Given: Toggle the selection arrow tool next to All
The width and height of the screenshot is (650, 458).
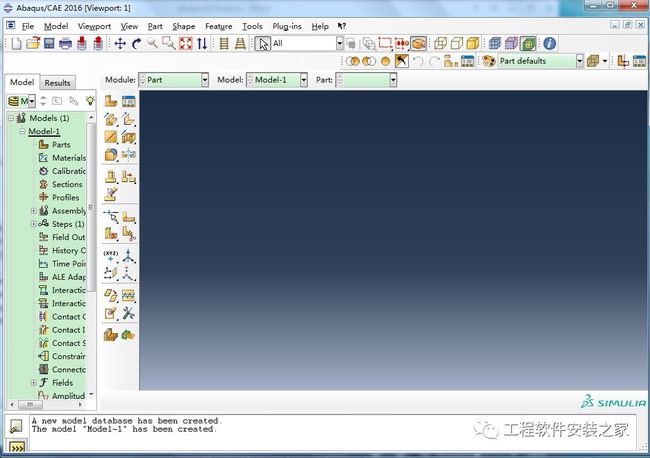Looking at the screenshot, I should point(263,43).
